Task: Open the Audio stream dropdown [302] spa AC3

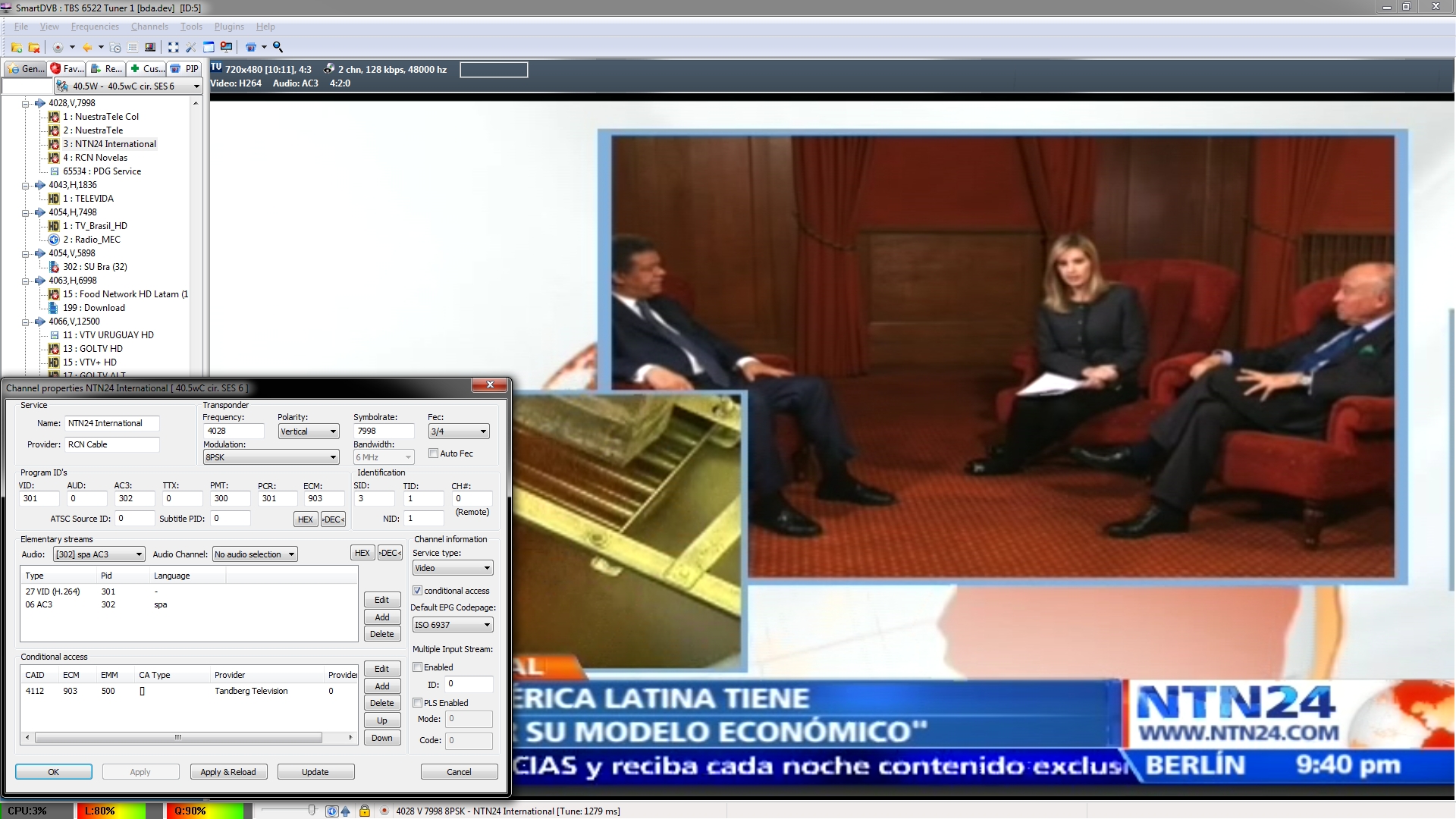Action: pos(99,554)
